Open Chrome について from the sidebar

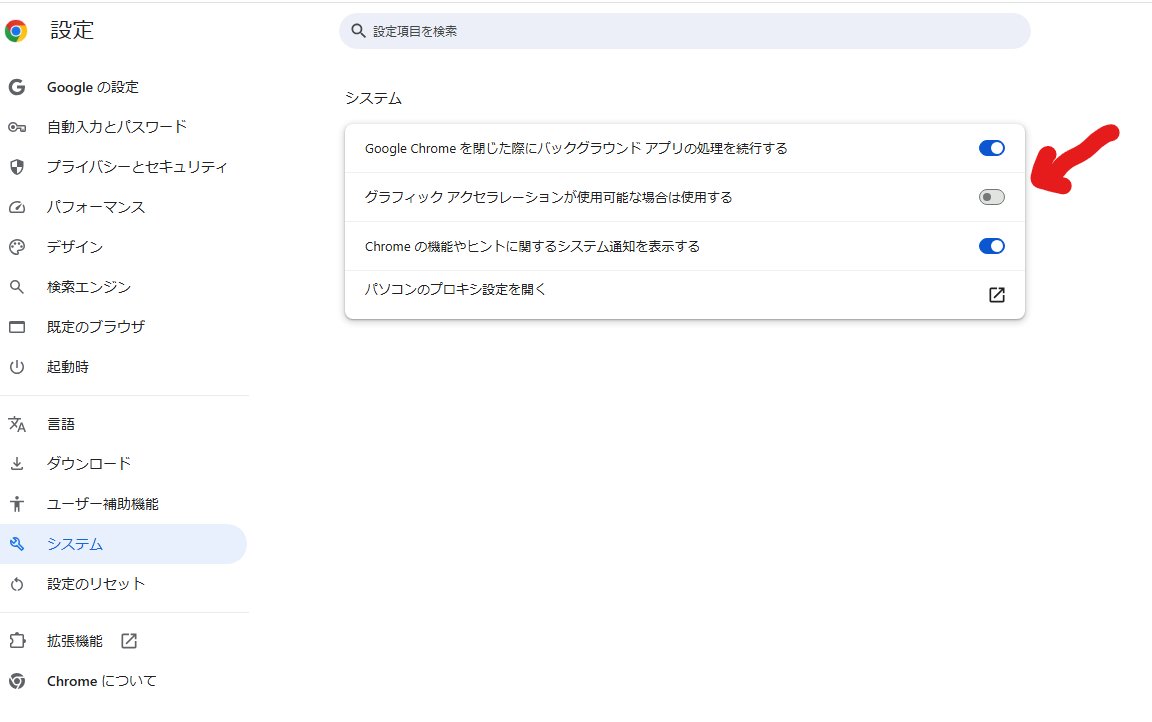pyautogui.click(x=100, y=681)
